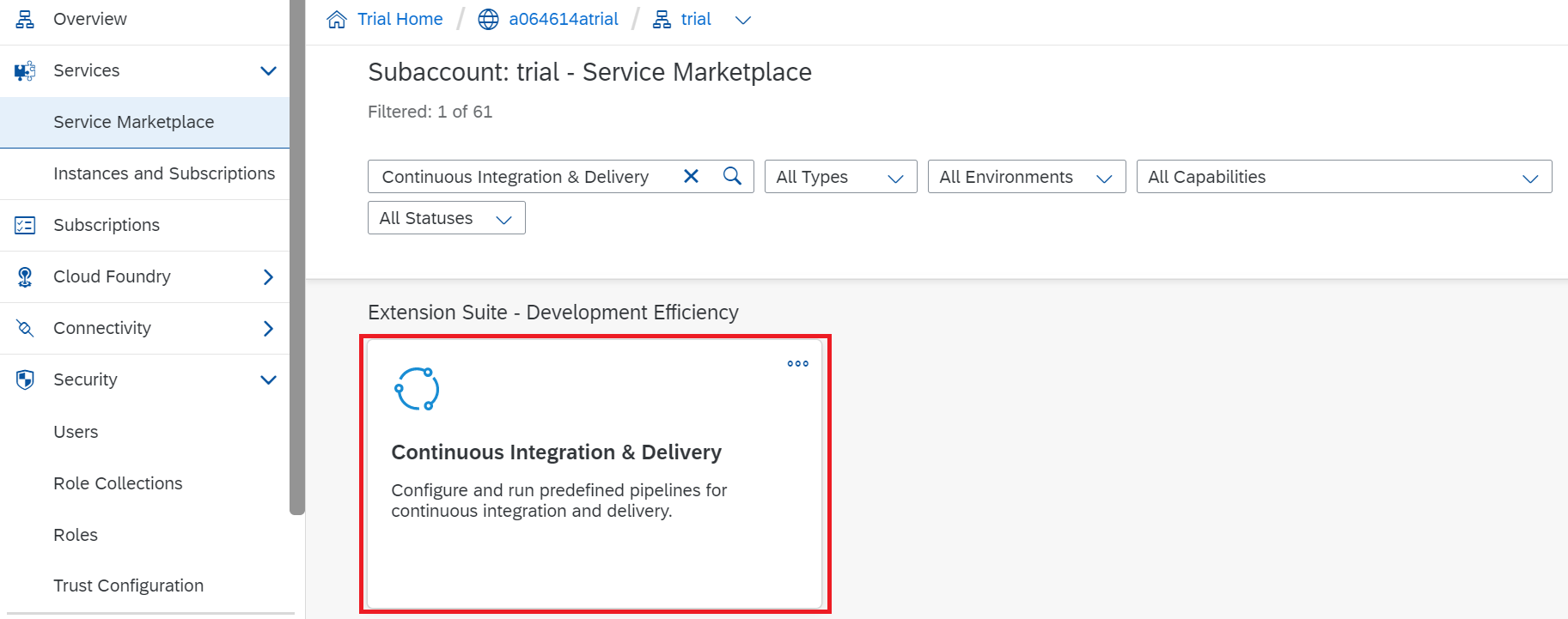1568x619 pixels.
Task: Click the sidebar vertical scrollbar
Action: (297, 258)
